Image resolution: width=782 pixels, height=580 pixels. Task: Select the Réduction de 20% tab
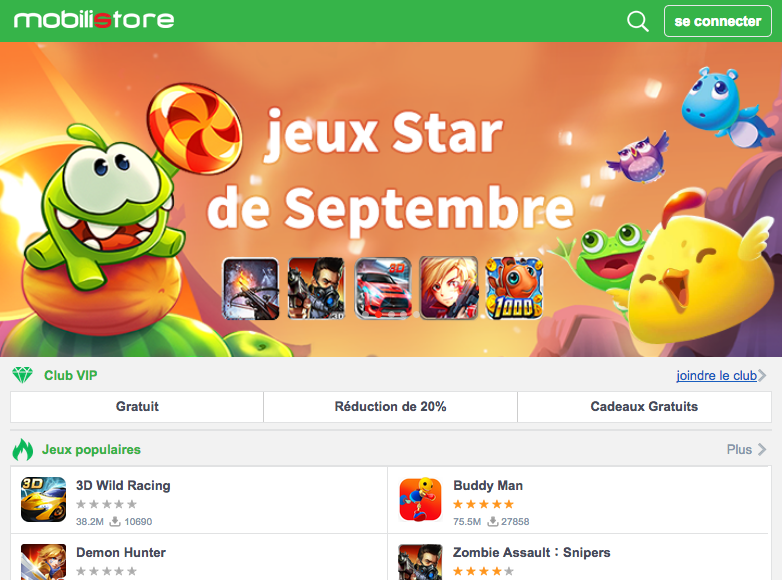391,406
